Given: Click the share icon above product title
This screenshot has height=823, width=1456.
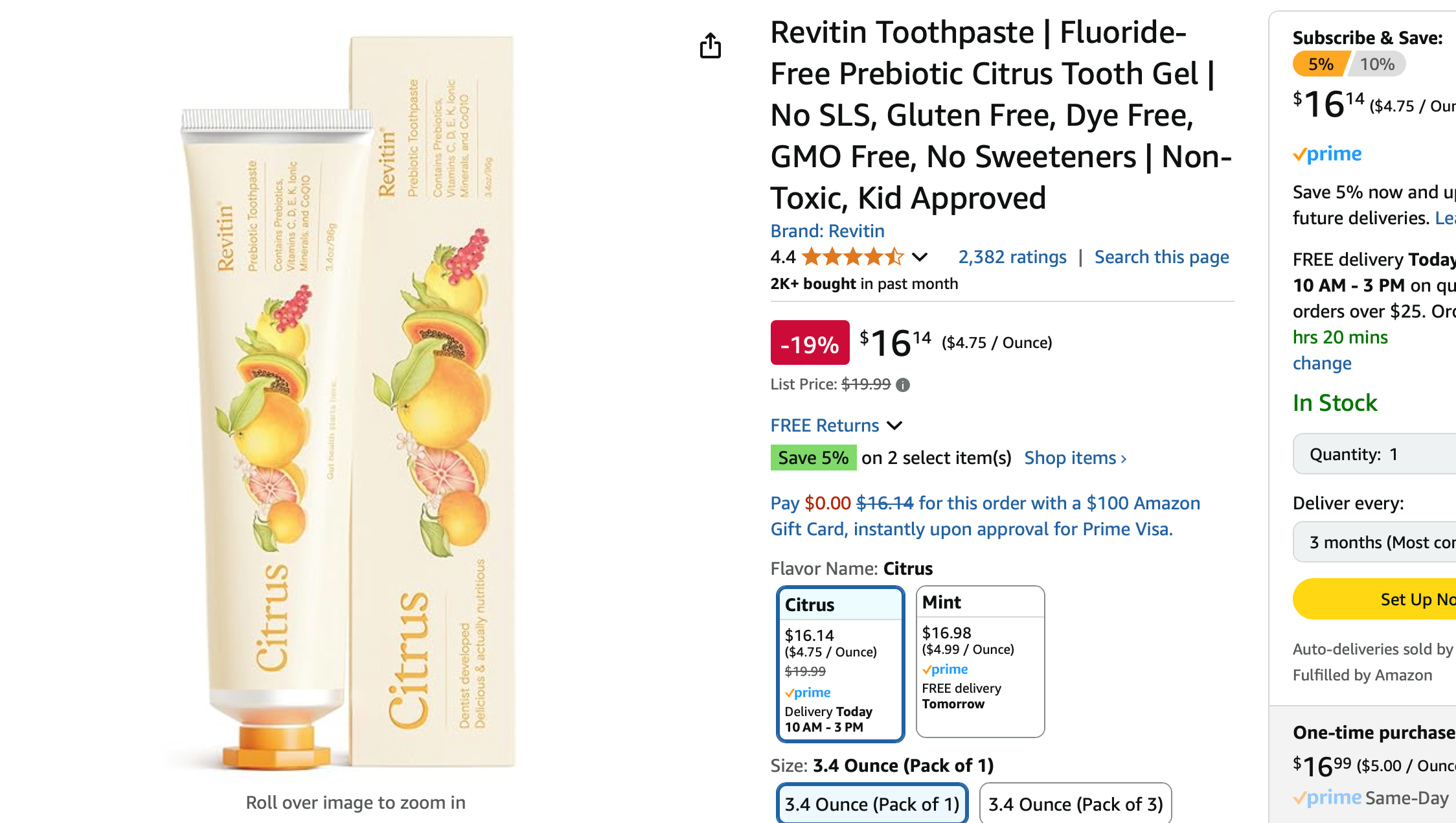Looking at the screenshot, I should click(712, 46).
